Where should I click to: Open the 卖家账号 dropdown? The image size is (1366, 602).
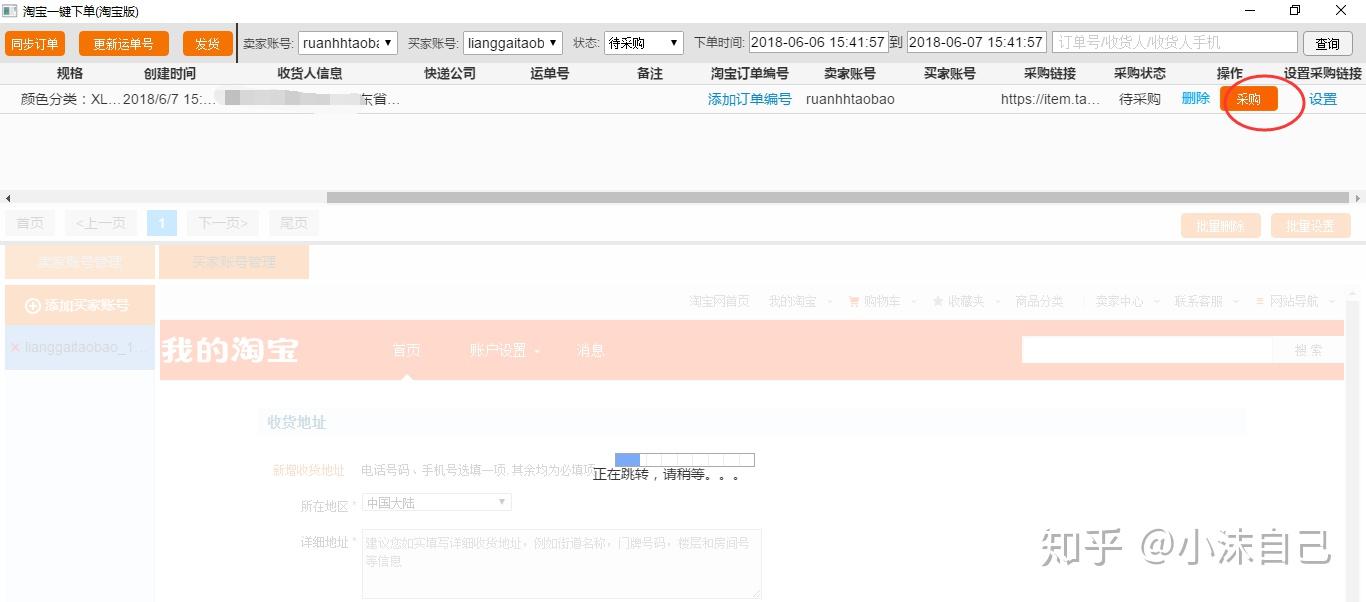click(x=348, y=43)
